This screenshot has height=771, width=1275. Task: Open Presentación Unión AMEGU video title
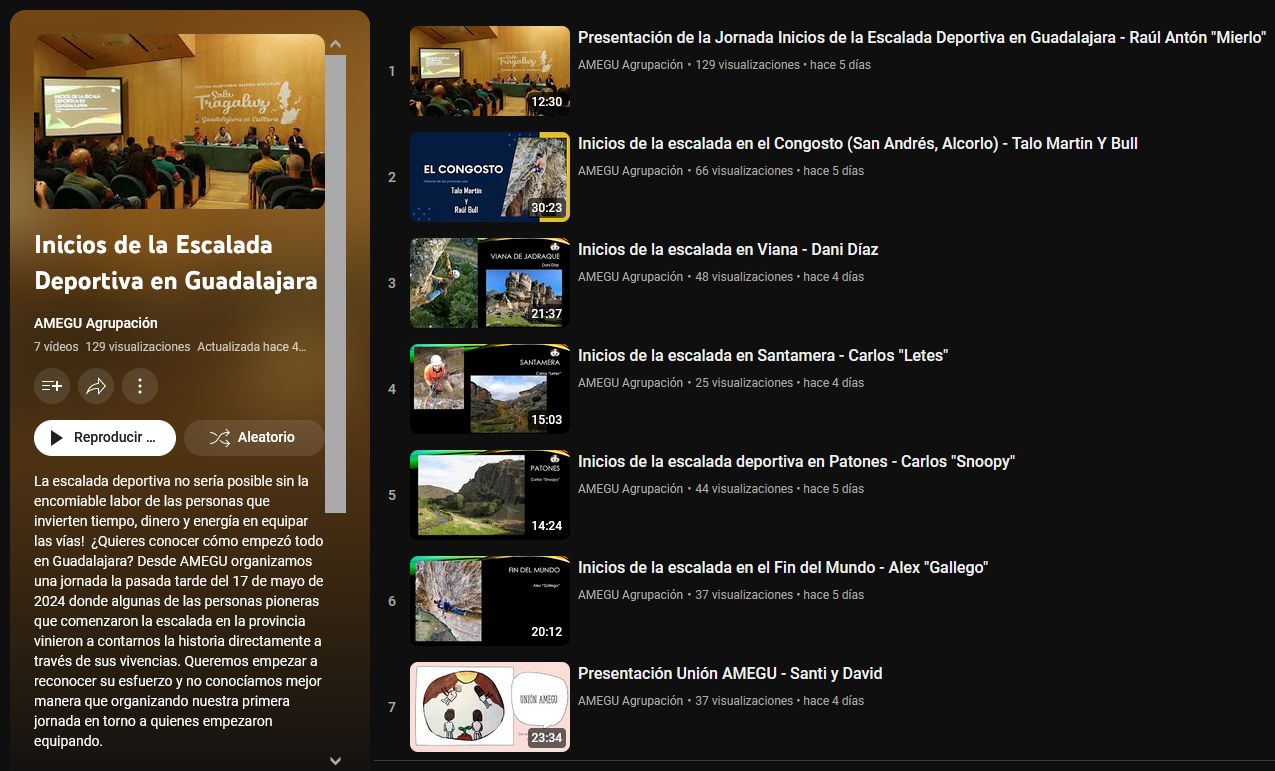click(730, 674)
